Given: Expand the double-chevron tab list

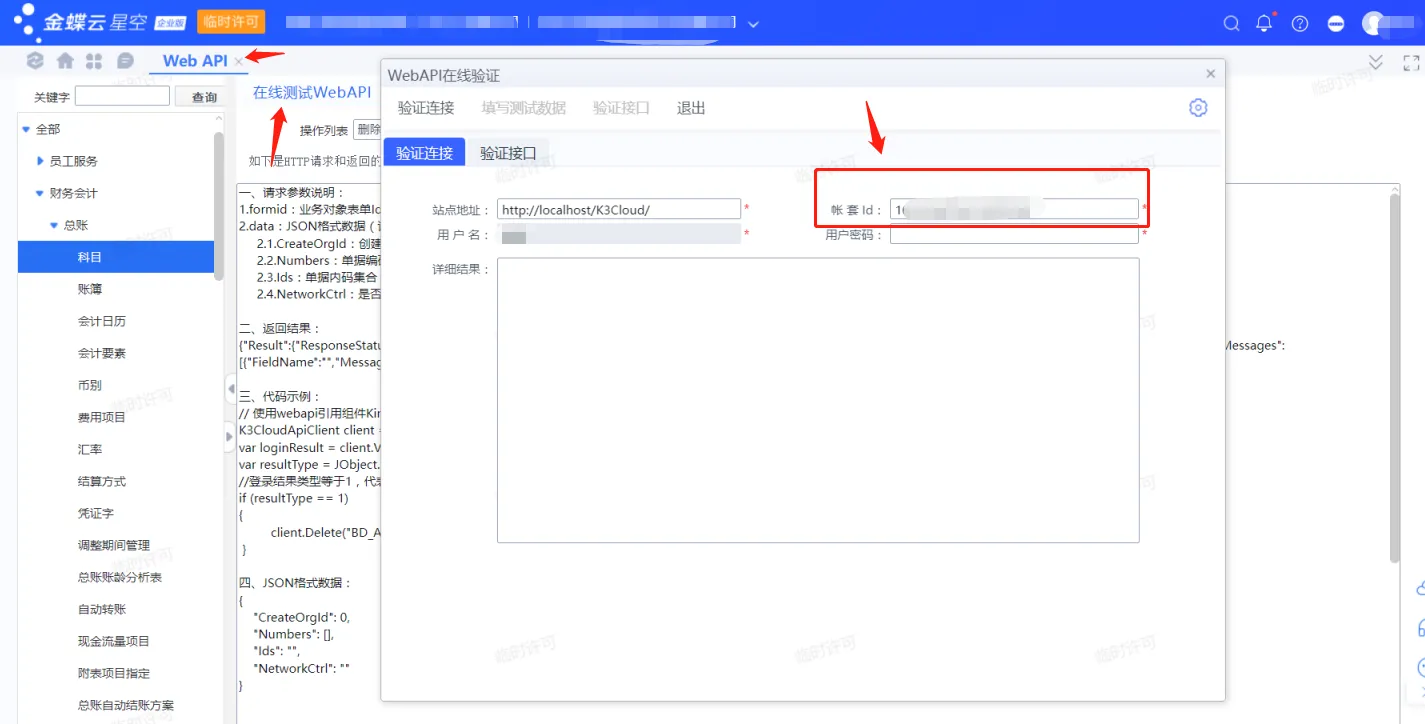Looking at the screenshot, I should pos(1376,62).
